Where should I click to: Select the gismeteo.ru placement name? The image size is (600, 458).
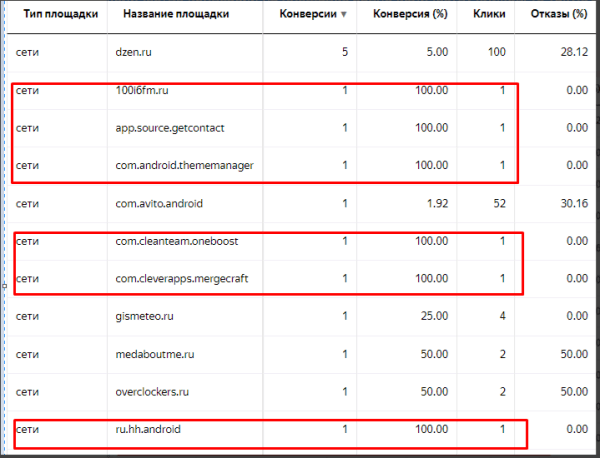(144, 316)
